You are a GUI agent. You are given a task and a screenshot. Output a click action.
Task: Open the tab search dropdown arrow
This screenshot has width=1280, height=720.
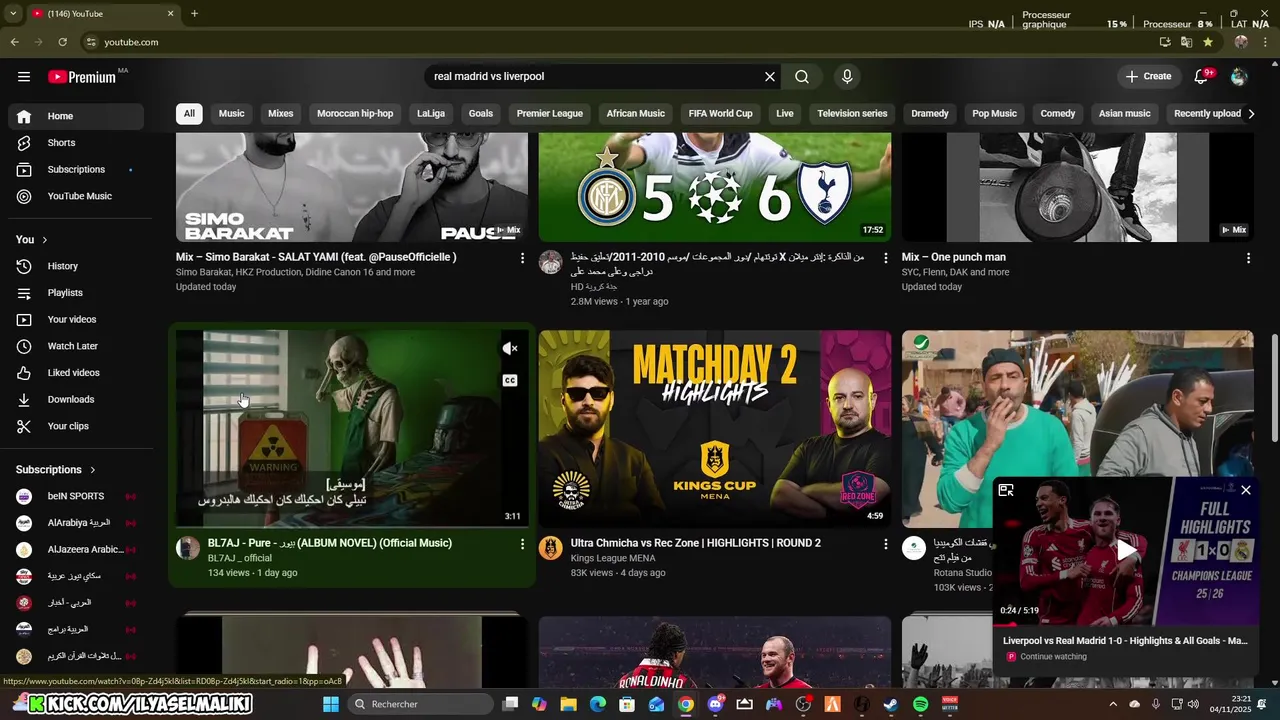[13, 14]
